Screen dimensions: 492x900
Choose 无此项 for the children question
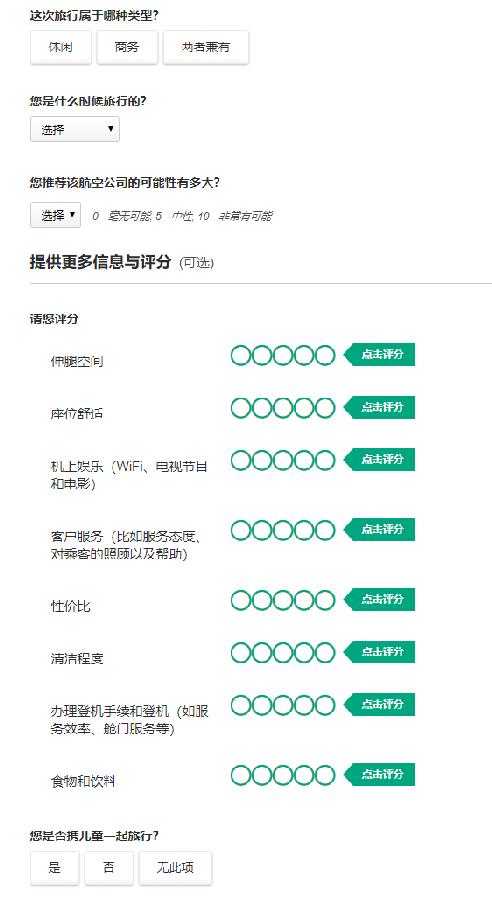pyautogui.click(x=175, y=867)
